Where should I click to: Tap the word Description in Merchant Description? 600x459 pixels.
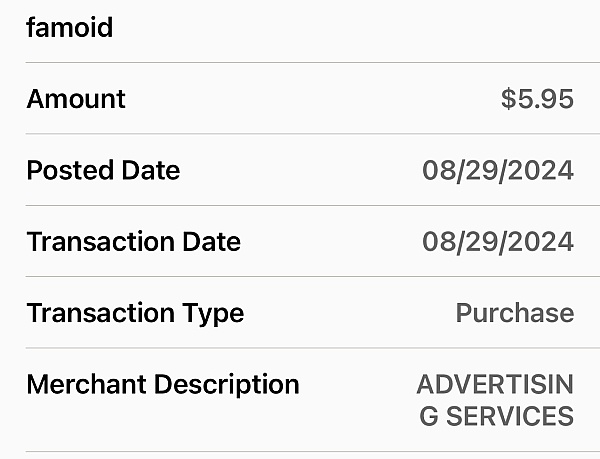(227, 385)
